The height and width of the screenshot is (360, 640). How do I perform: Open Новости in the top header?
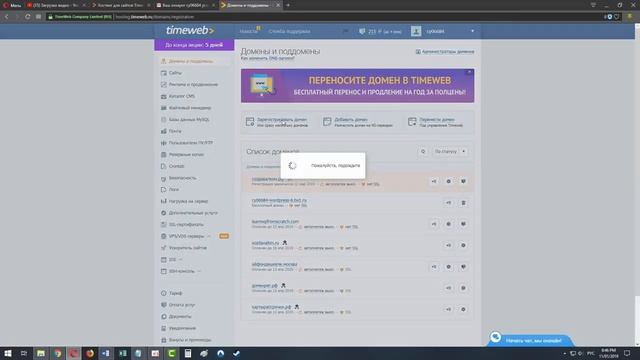(x=249, y=31)
